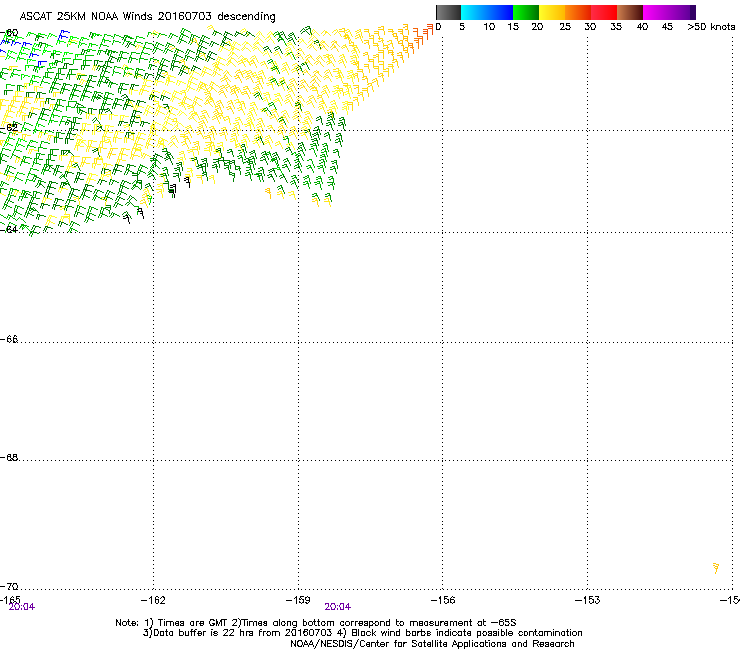This screenshot has height=650, width=740.
Task: Click the '-159' longitude axis label
Action: [x=298, y=600]
